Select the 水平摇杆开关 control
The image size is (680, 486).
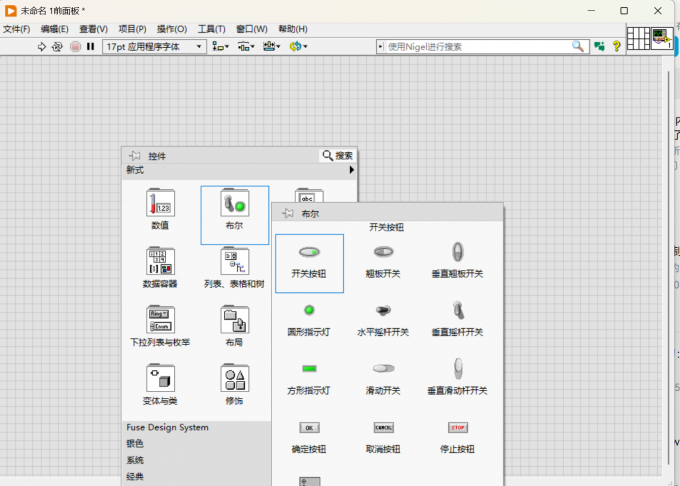(383, 320)
